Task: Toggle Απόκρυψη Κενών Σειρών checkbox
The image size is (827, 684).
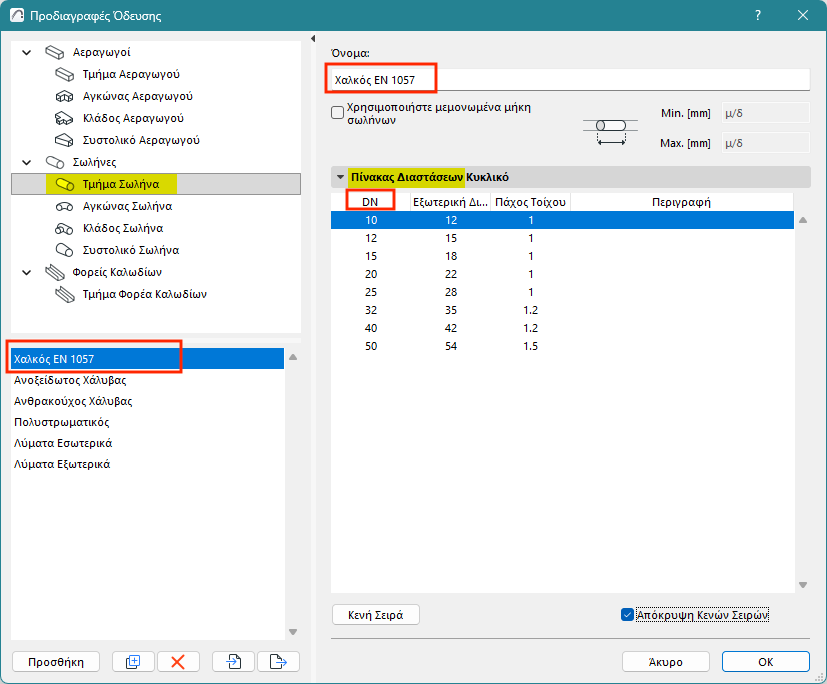Action: coord(627,615)
